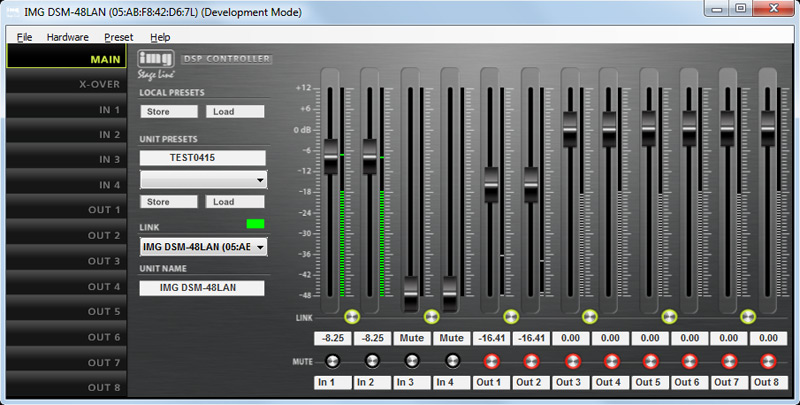Open the Unit Presets dropdown list
The height and width of the screenshot is (405, 800).
260,181
